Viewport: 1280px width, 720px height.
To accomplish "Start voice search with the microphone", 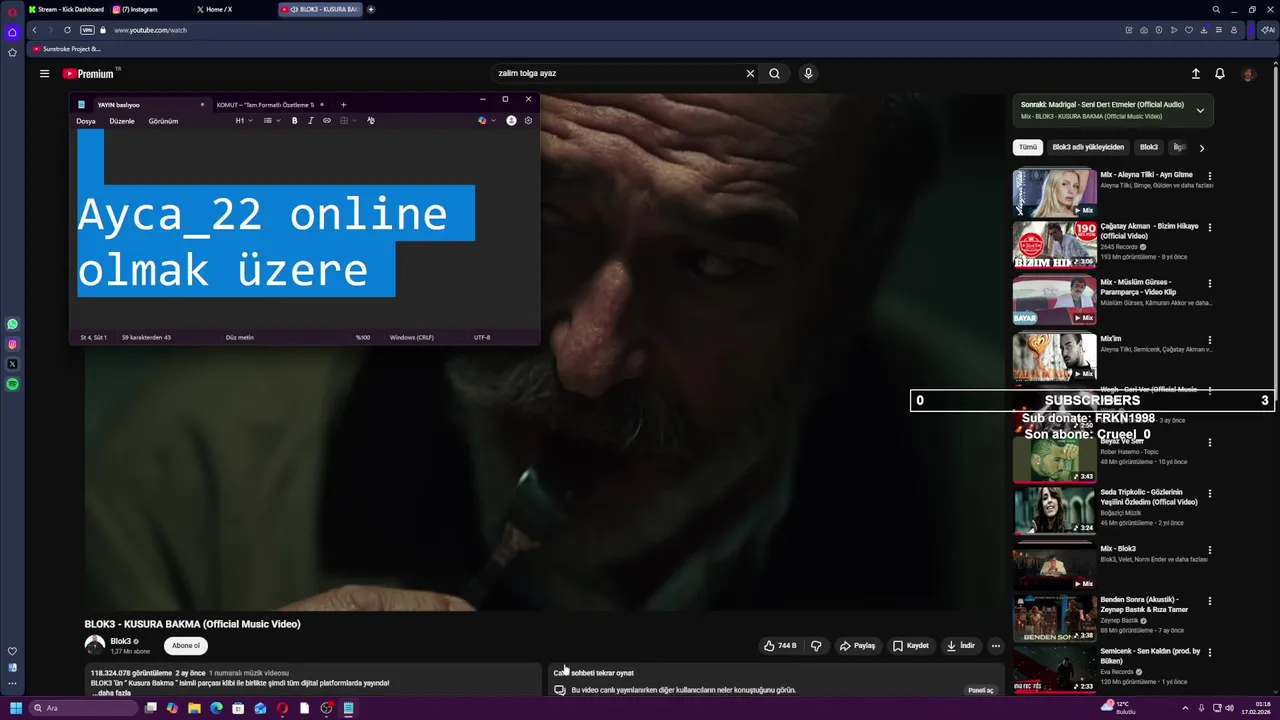I will pos(808,73).
